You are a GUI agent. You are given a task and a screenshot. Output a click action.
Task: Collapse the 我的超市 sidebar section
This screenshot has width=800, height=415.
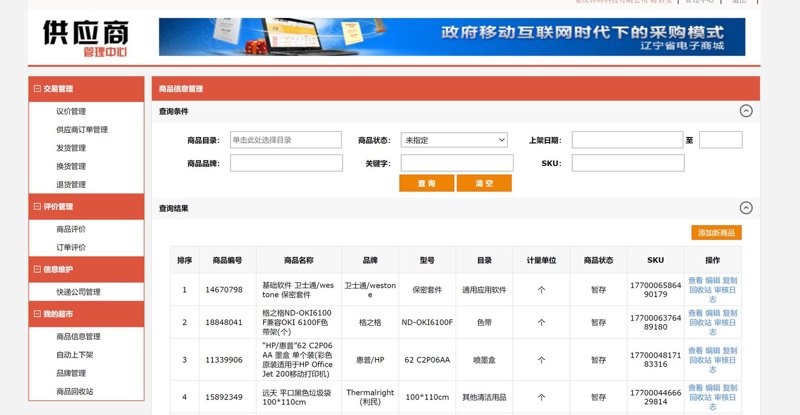(37, 313)
